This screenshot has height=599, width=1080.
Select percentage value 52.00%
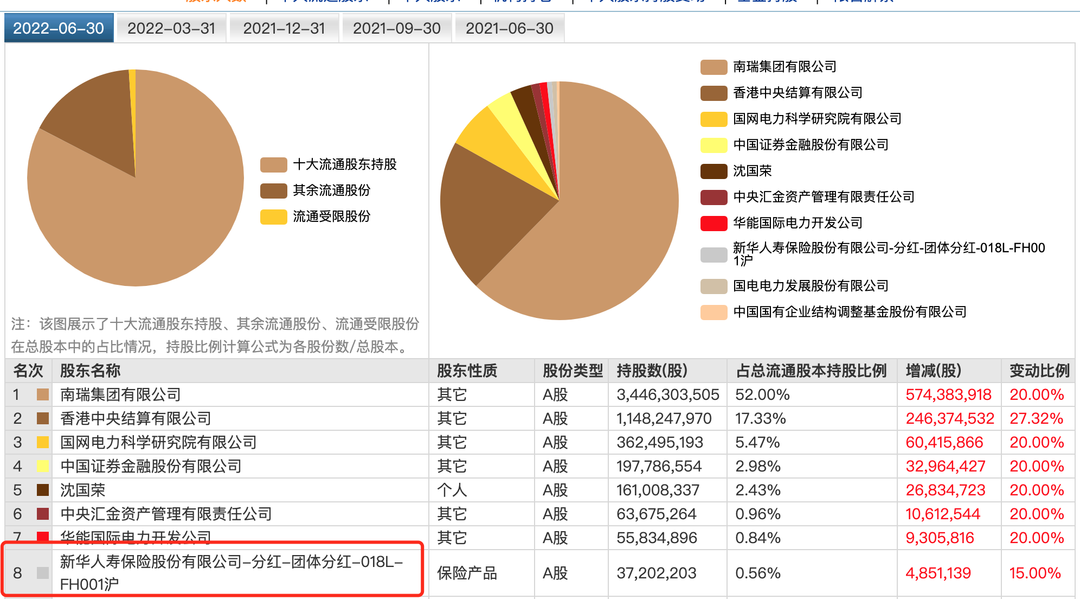762,395
